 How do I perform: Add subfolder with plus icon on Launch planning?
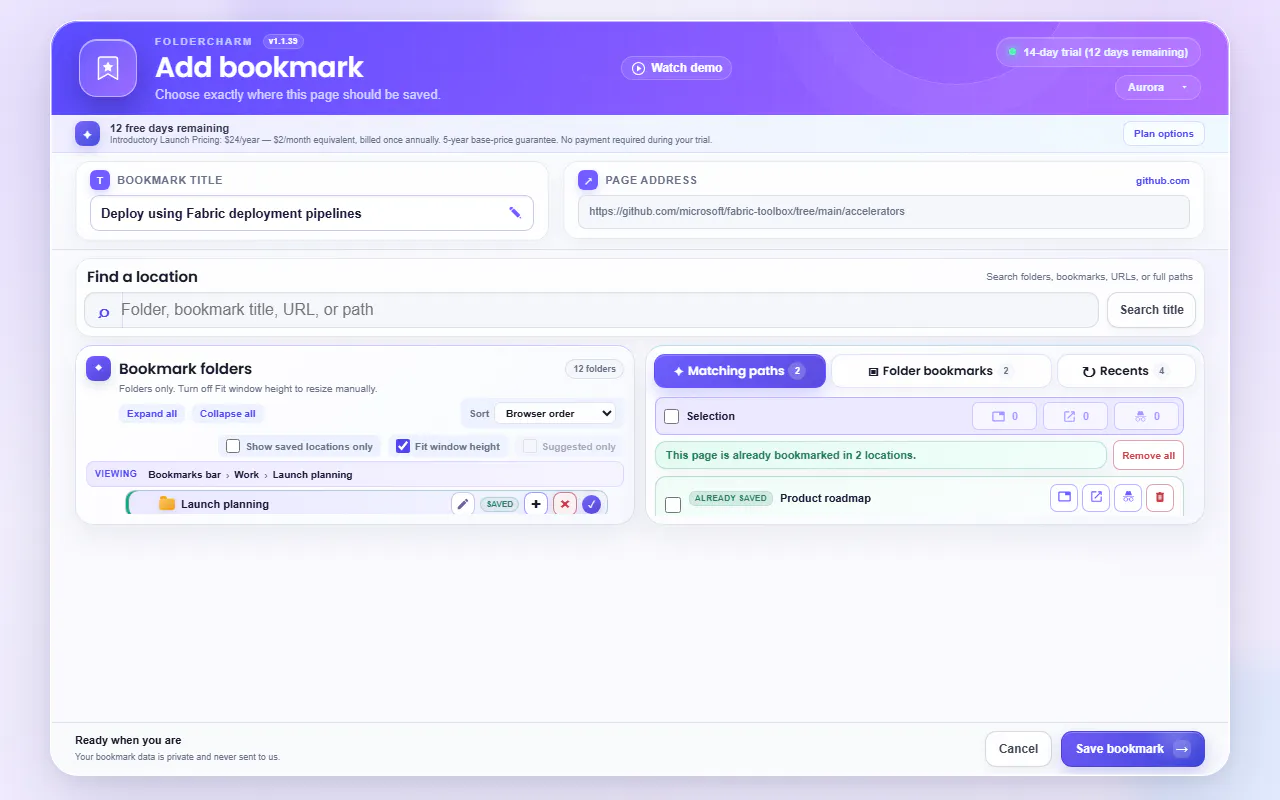coord(536,504)
